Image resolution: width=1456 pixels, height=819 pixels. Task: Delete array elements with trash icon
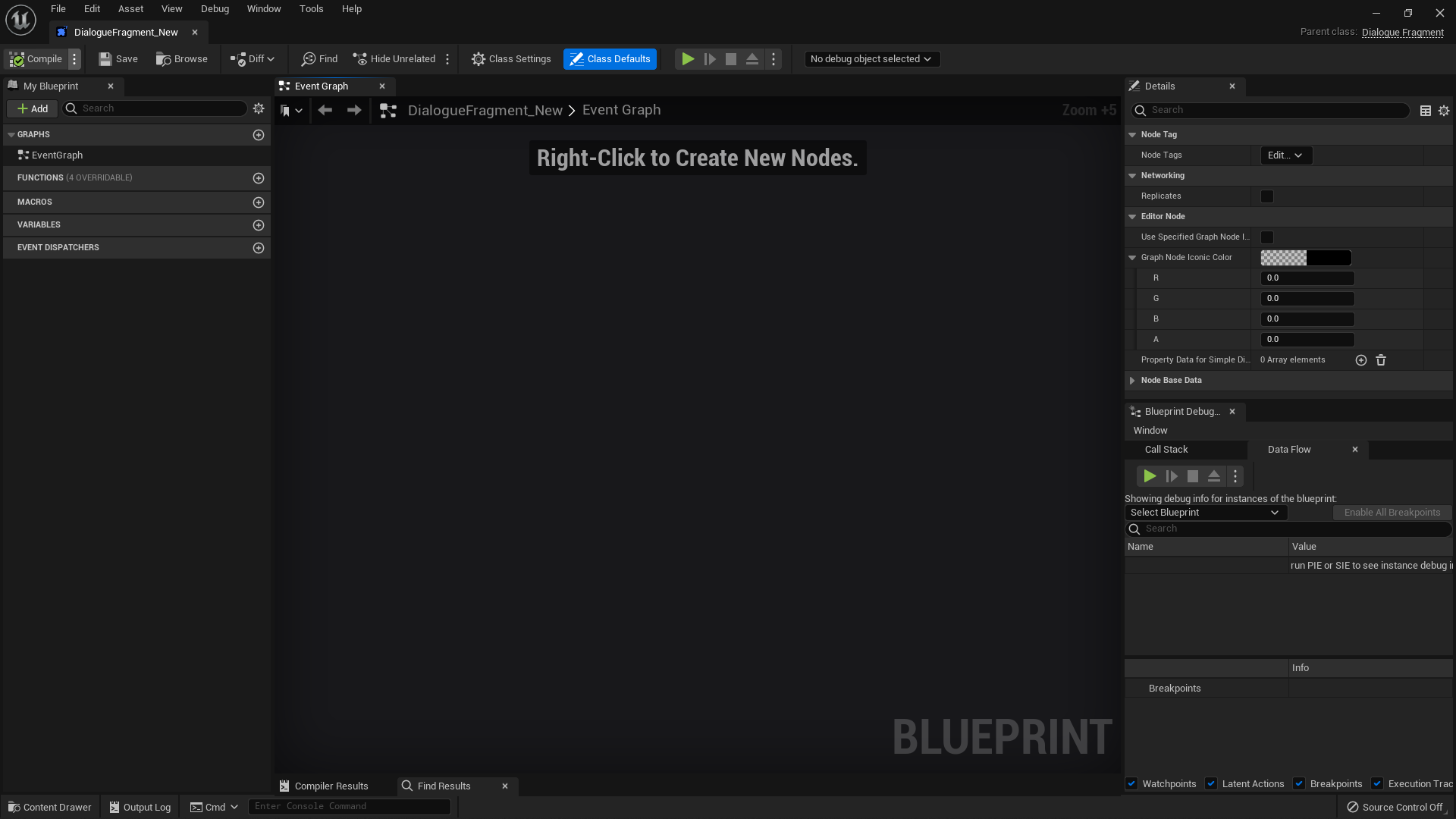(1381, 360)
